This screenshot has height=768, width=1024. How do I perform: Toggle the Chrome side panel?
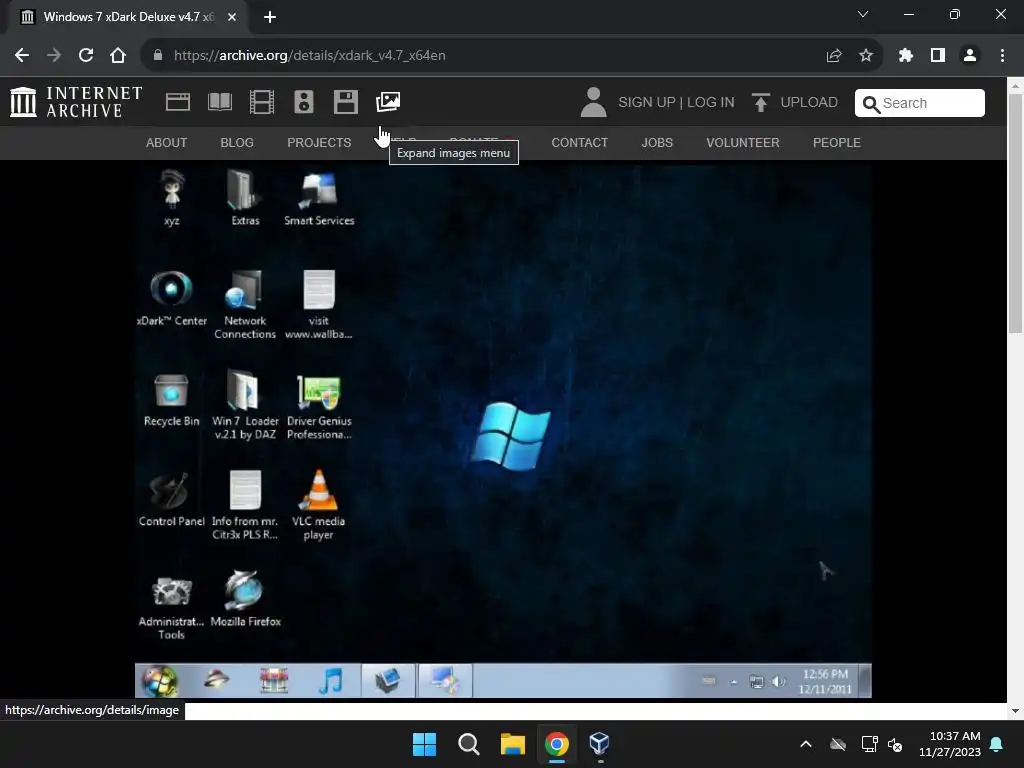(x=938, y=56)
